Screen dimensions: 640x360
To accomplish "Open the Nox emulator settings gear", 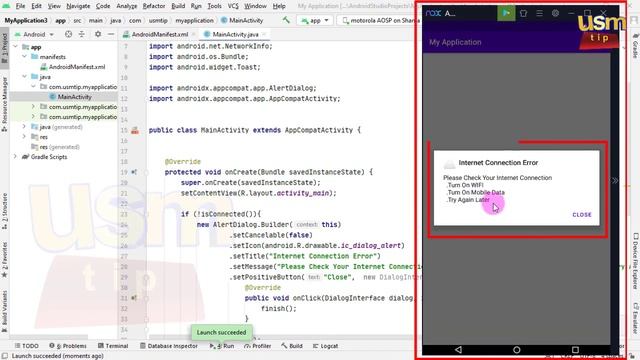I will coord(555,13).
